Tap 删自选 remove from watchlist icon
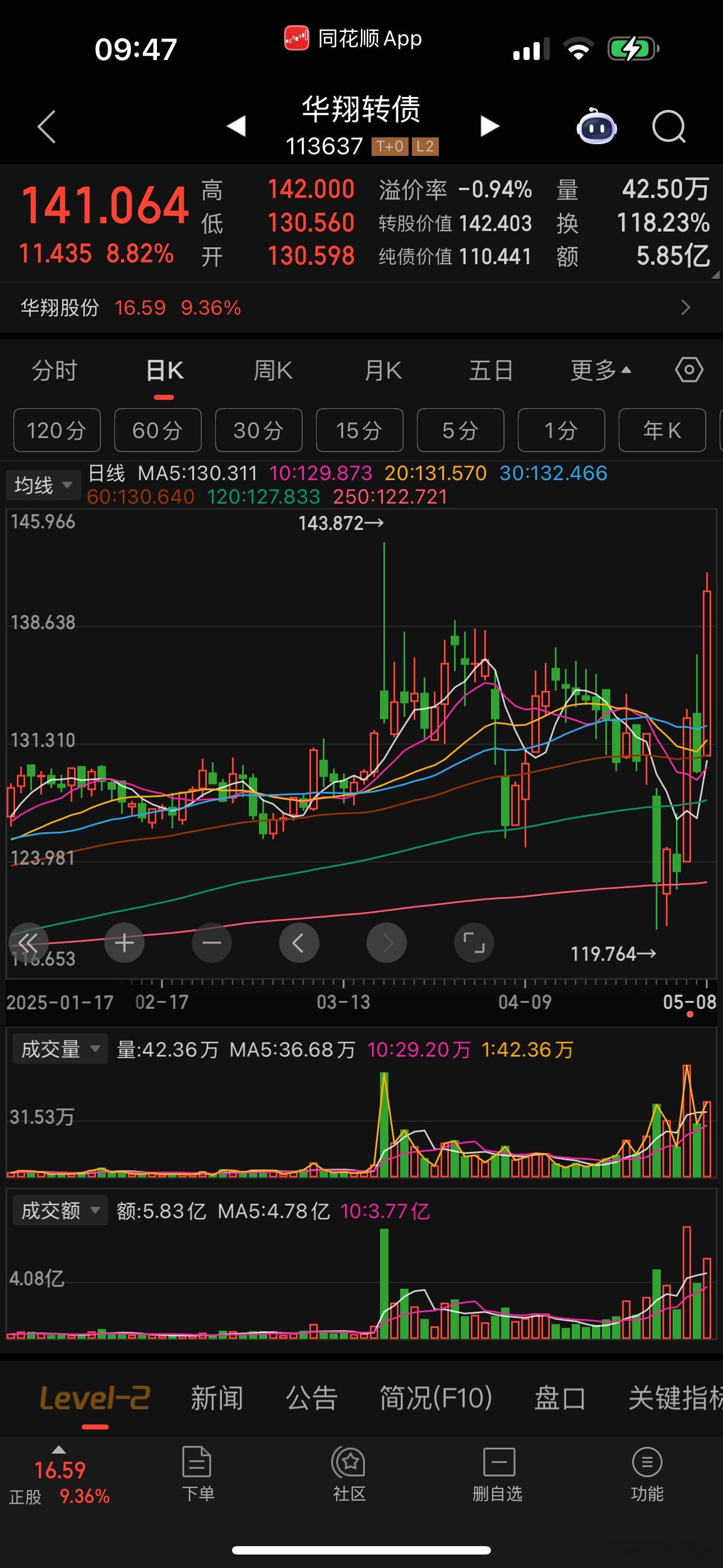The width and height of the screenshot is (723, 1568). point(498,1473)
